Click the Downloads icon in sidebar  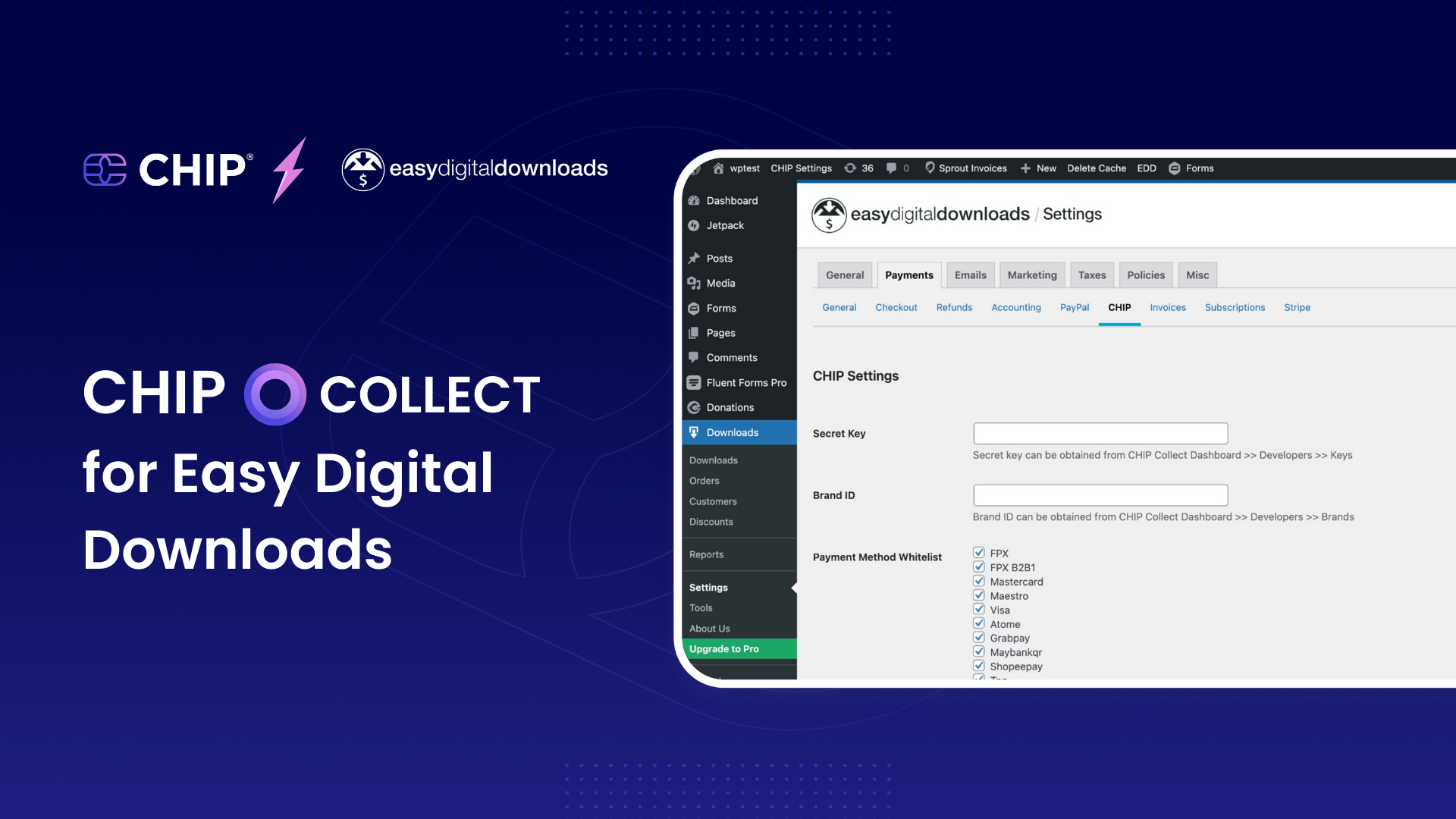[x=694, y=432]
